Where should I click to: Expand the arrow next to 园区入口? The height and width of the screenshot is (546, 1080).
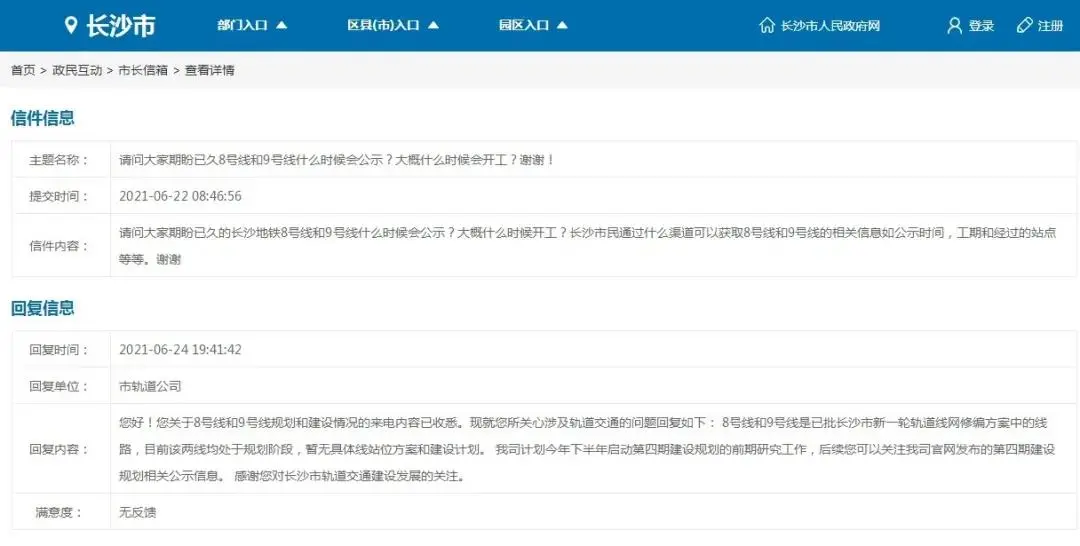562,25
